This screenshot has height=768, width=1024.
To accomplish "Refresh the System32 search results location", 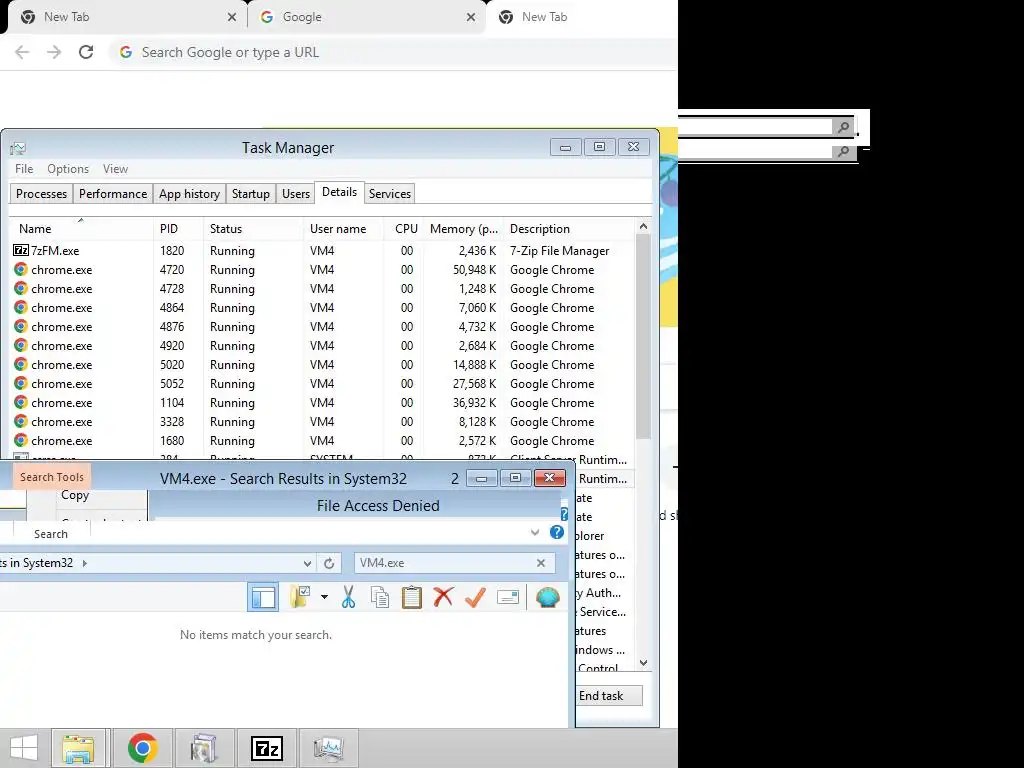I will pos(329,563).
